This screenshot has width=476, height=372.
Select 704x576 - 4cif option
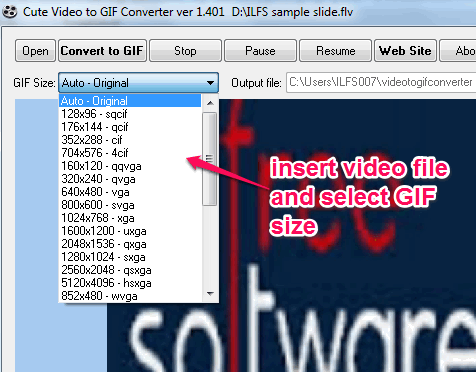click(130, 153)
